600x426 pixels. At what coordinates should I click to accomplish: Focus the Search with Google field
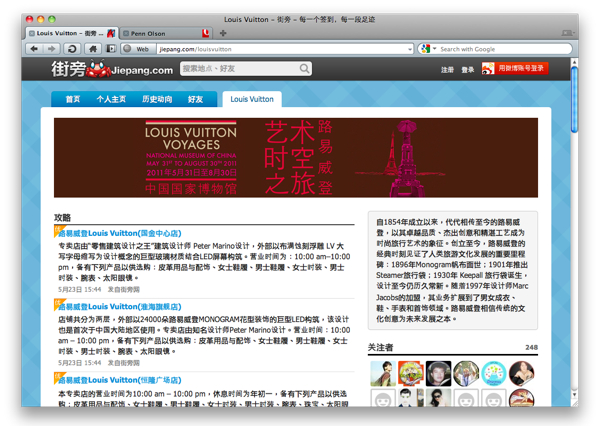coord(503,49)
